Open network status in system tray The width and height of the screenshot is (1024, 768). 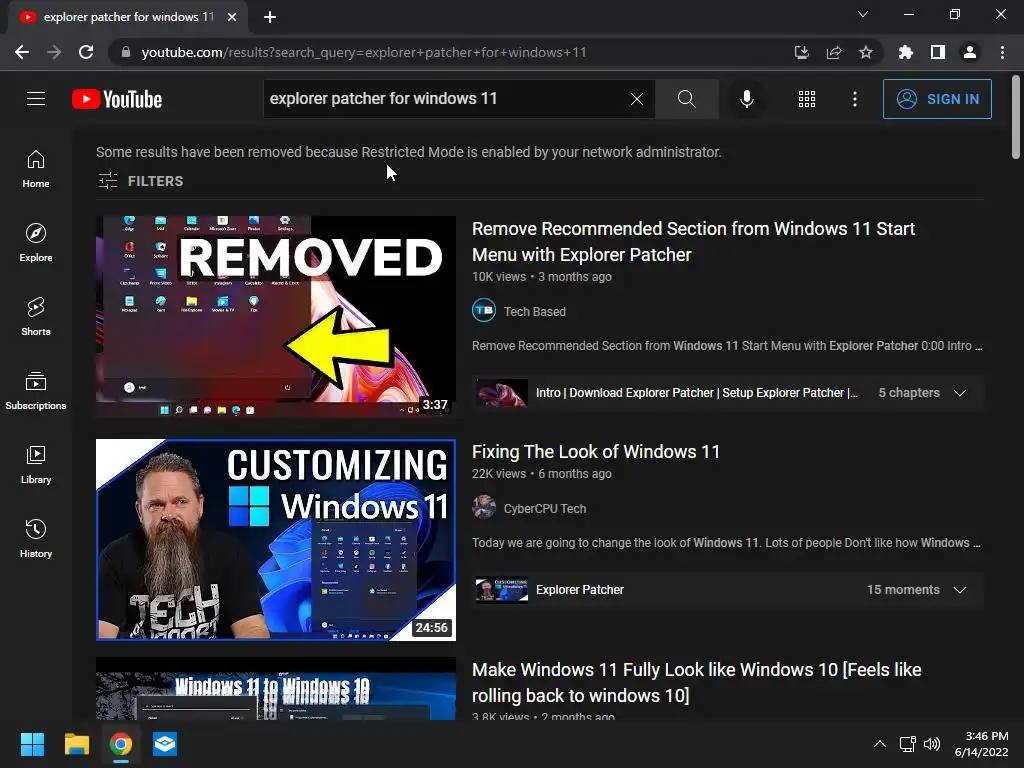(x=907, y=744)
